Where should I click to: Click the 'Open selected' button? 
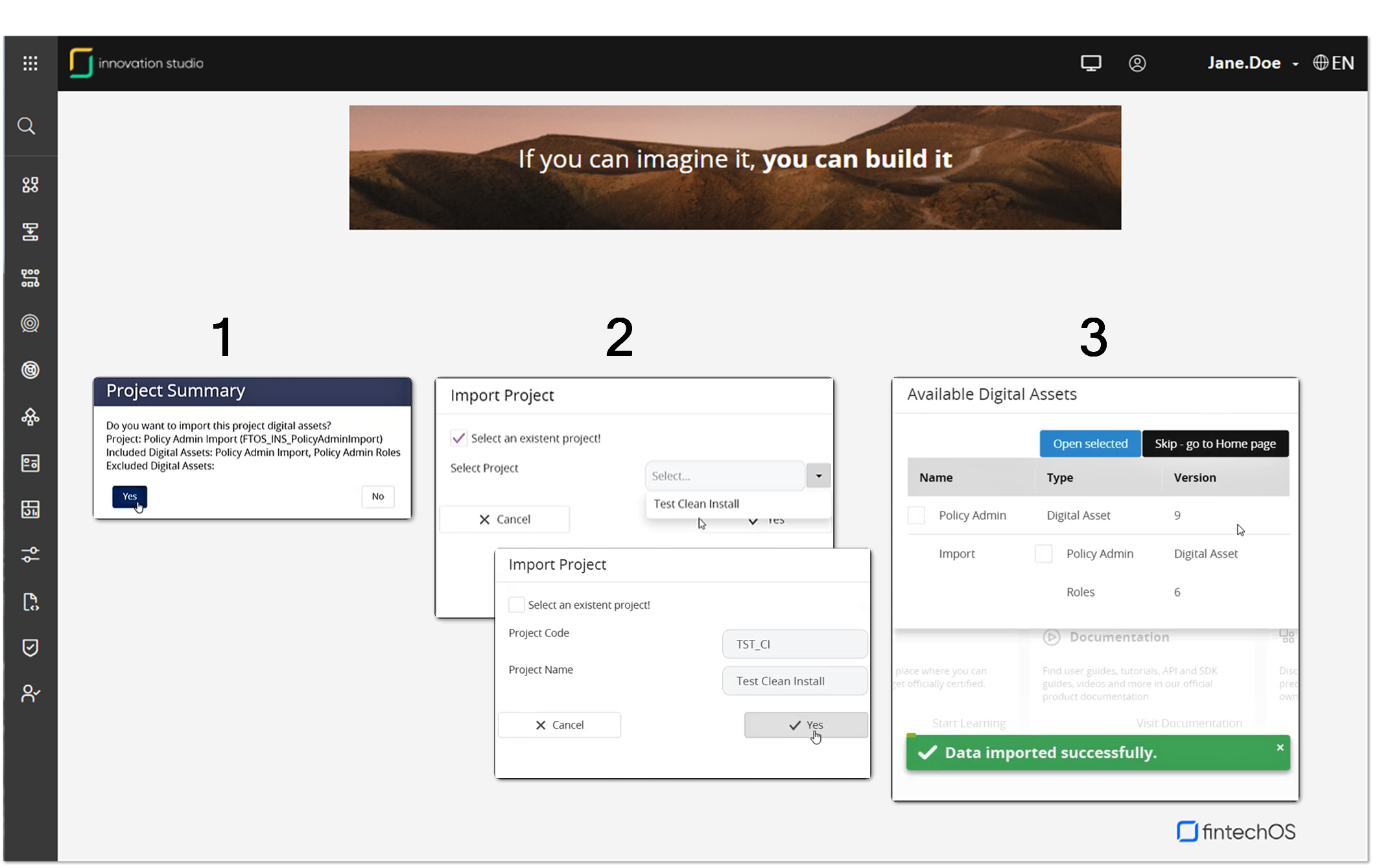pyautogui.click(x=1089, y=444)
